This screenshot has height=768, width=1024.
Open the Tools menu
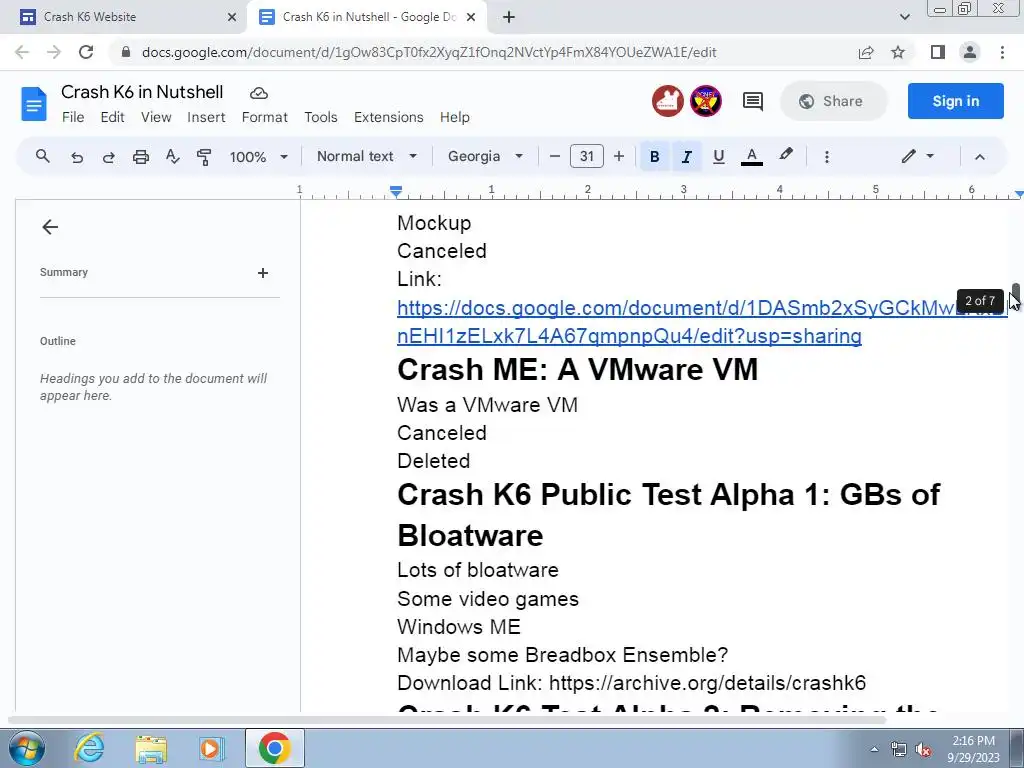pos(321,117)
